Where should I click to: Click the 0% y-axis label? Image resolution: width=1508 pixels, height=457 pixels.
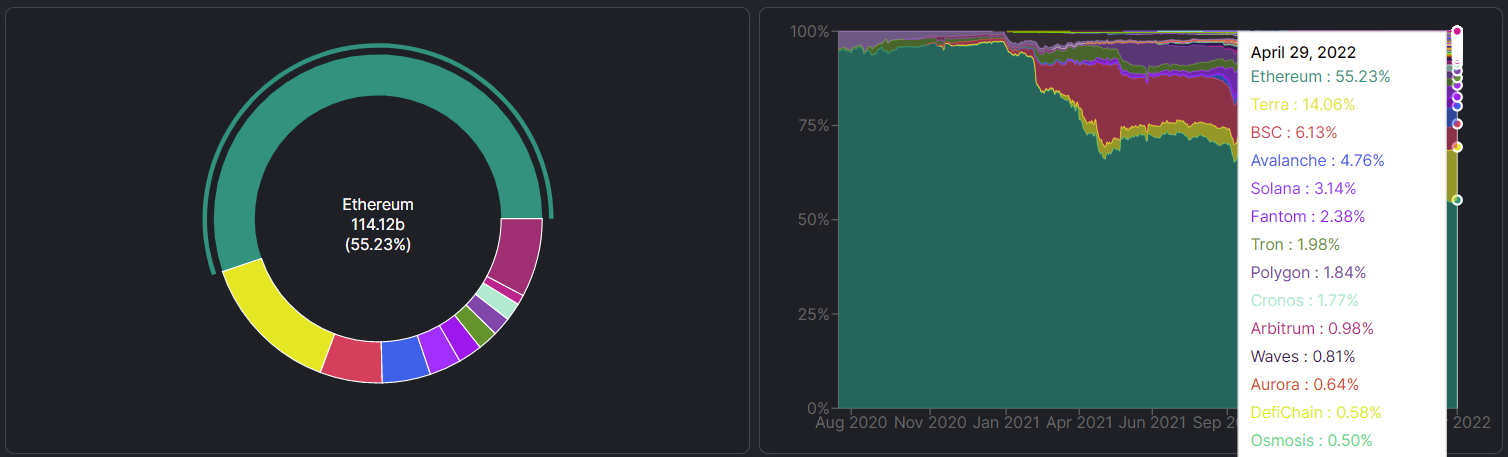[x=817, y=408]
